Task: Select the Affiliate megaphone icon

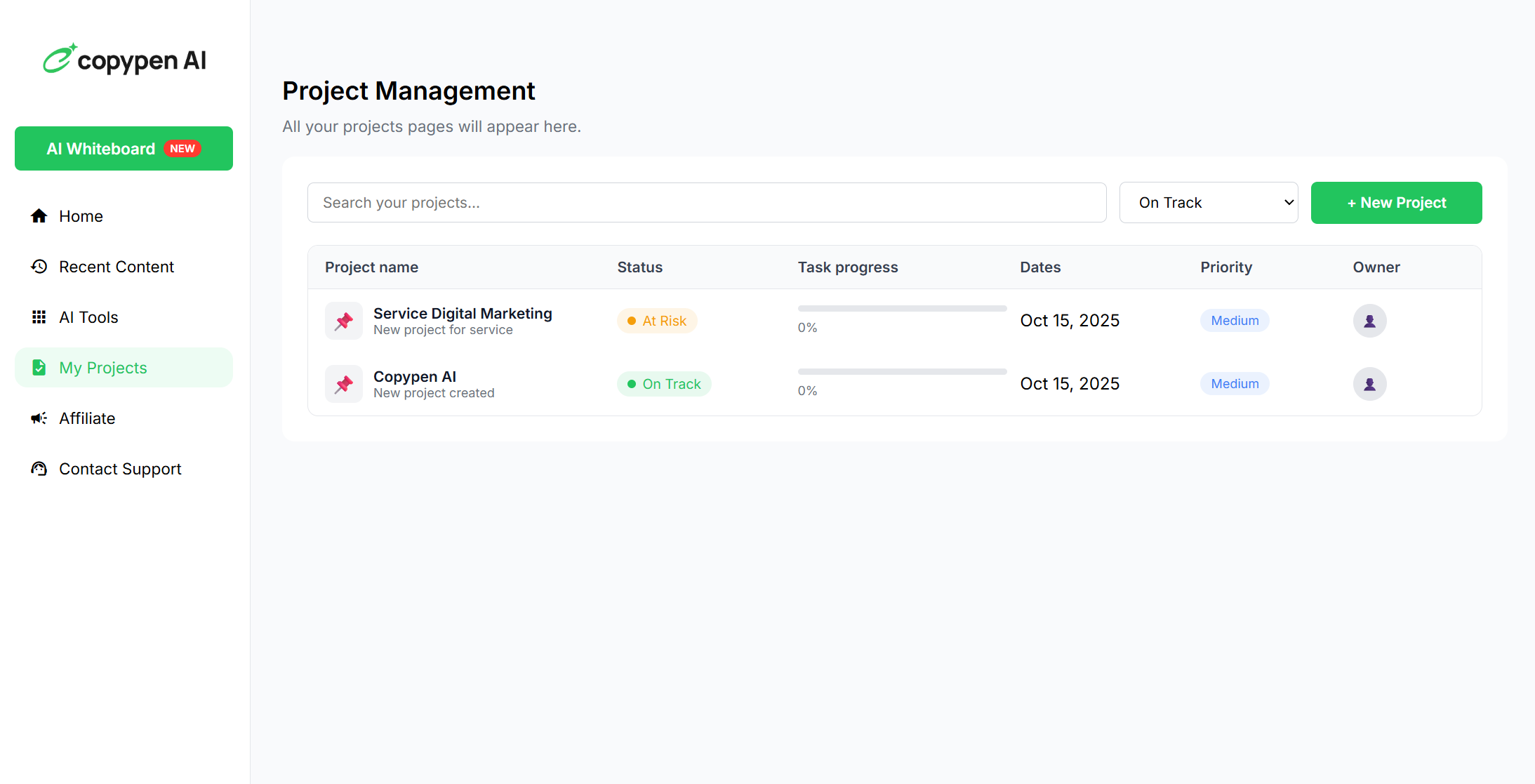Action: pyautogui.click(x=39, y=418)
